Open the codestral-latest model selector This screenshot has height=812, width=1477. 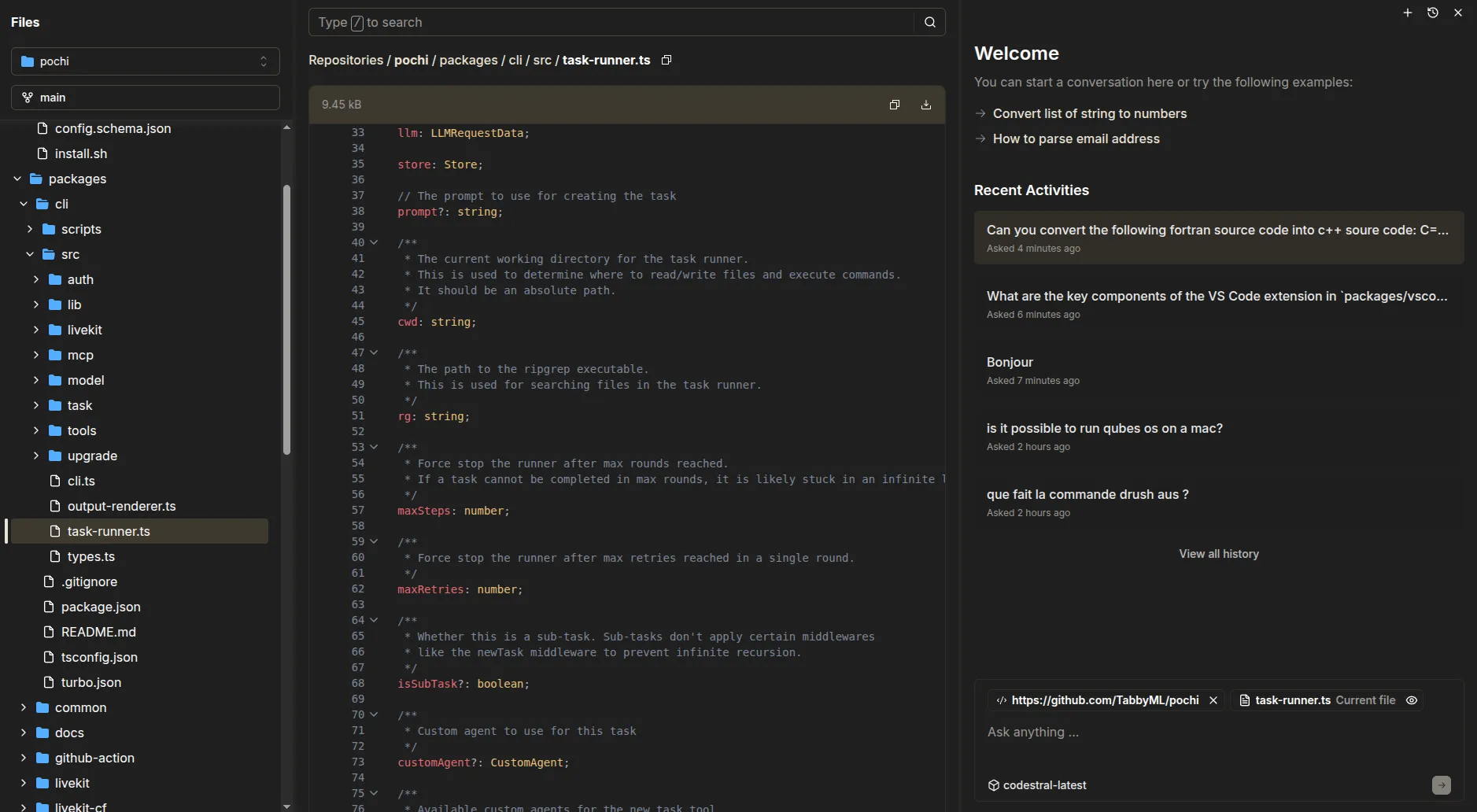pos(1036,784)
